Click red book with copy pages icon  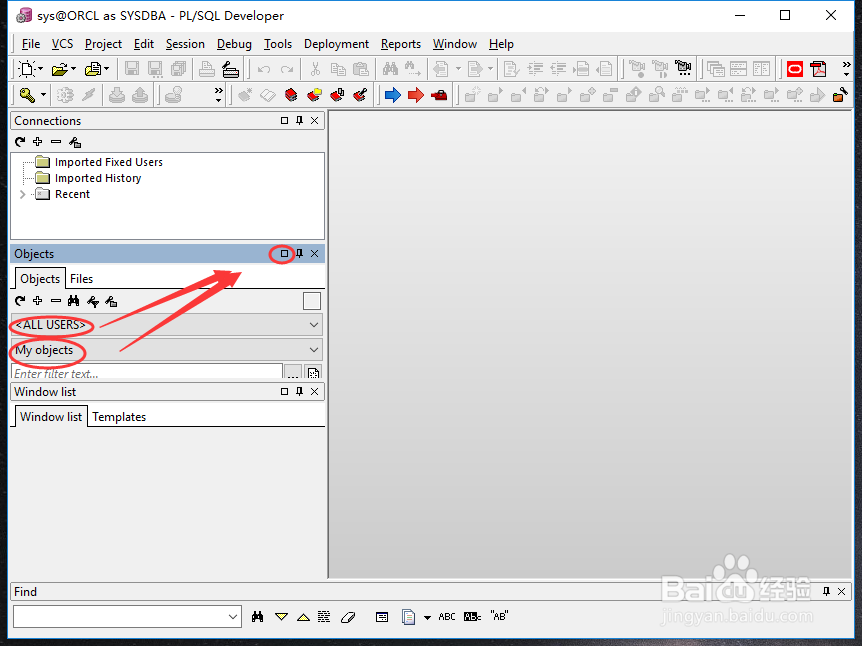point(337,95)
